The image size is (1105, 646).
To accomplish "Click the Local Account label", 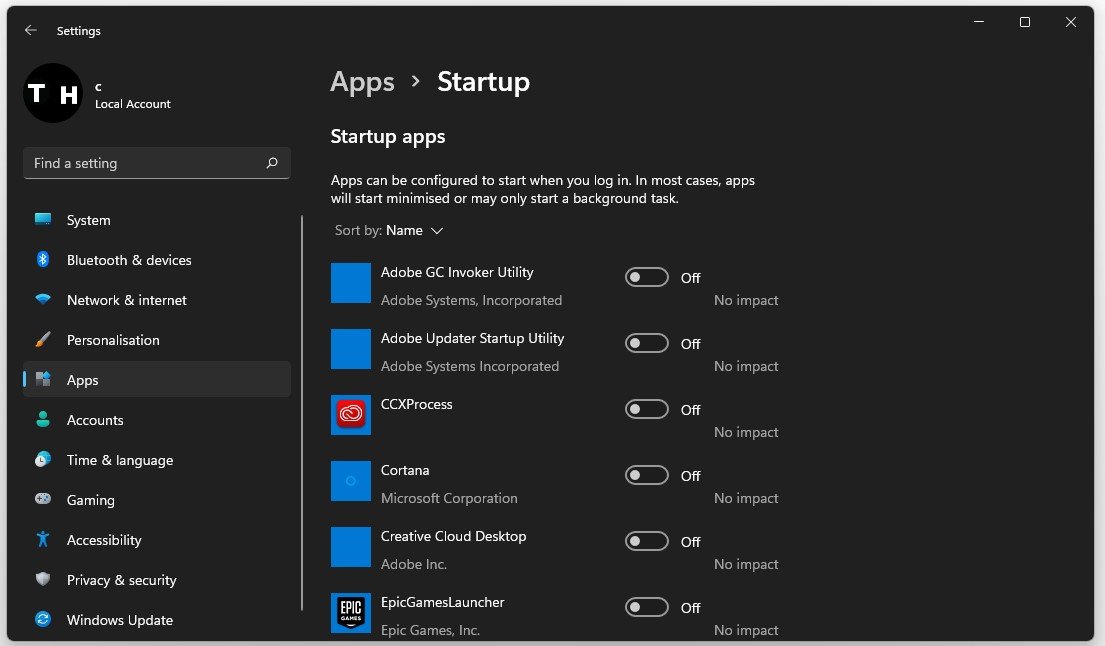I will click(x=132, y=104).
